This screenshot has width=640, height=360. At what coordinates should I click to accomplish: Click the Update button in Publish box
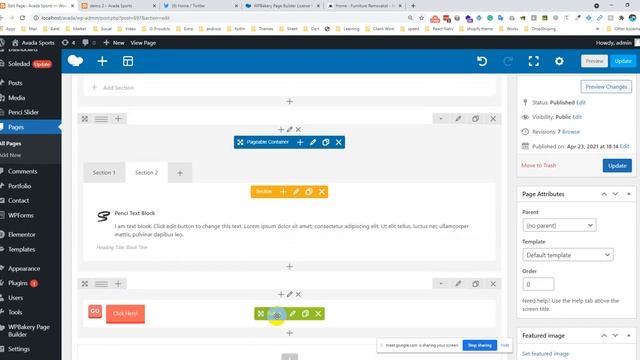click(x=617, y=166)
